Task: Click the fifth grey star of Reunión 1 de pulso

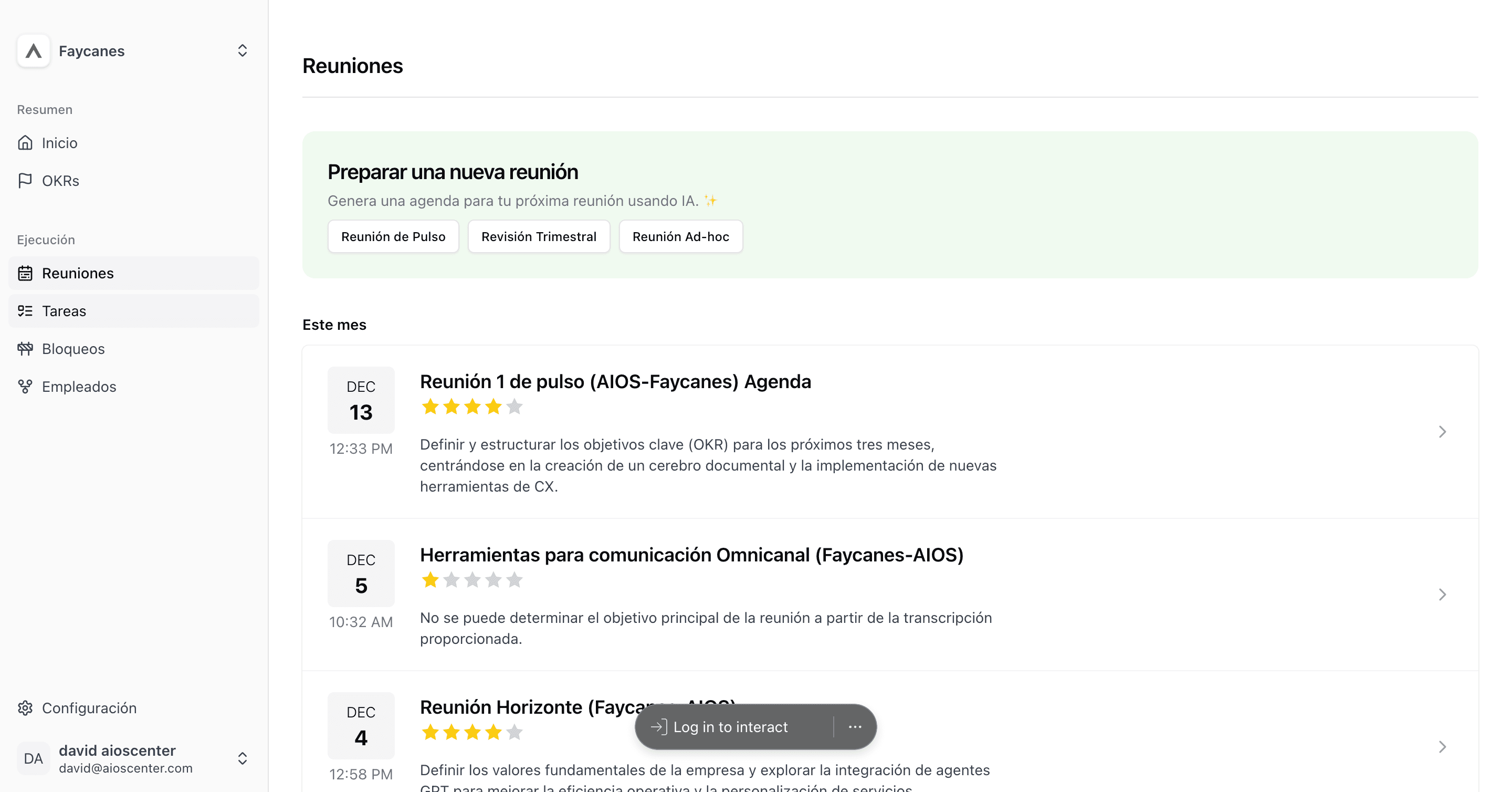Action: pos(514,407)
